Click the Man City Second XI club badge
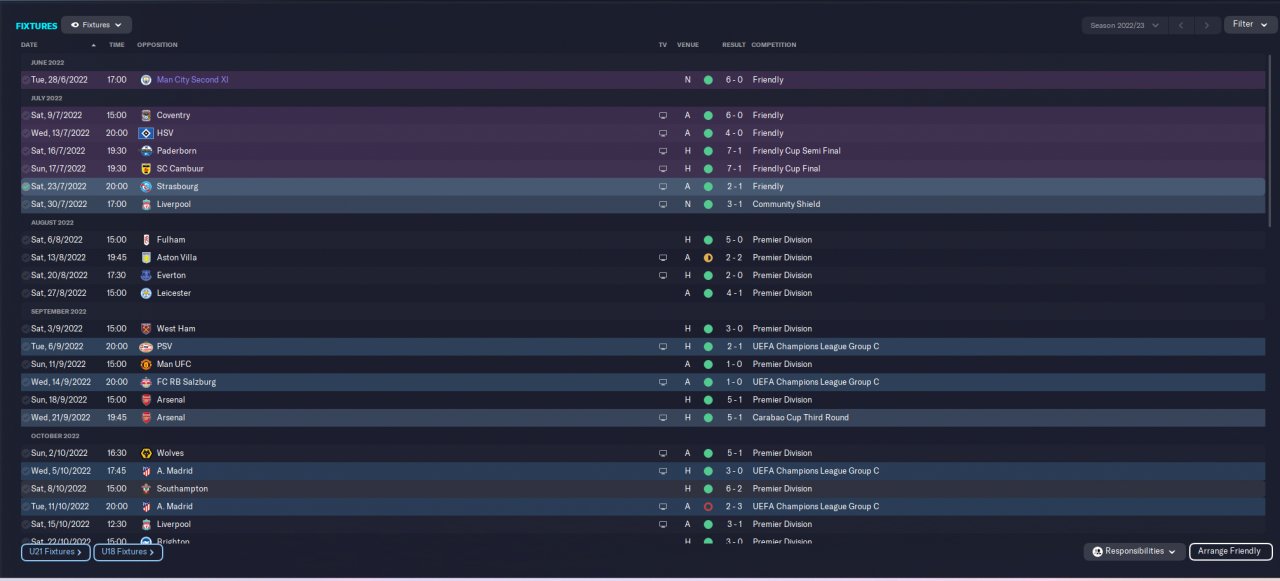The width and height of the screenshot is (1280, 581). (x=146, y=80)
